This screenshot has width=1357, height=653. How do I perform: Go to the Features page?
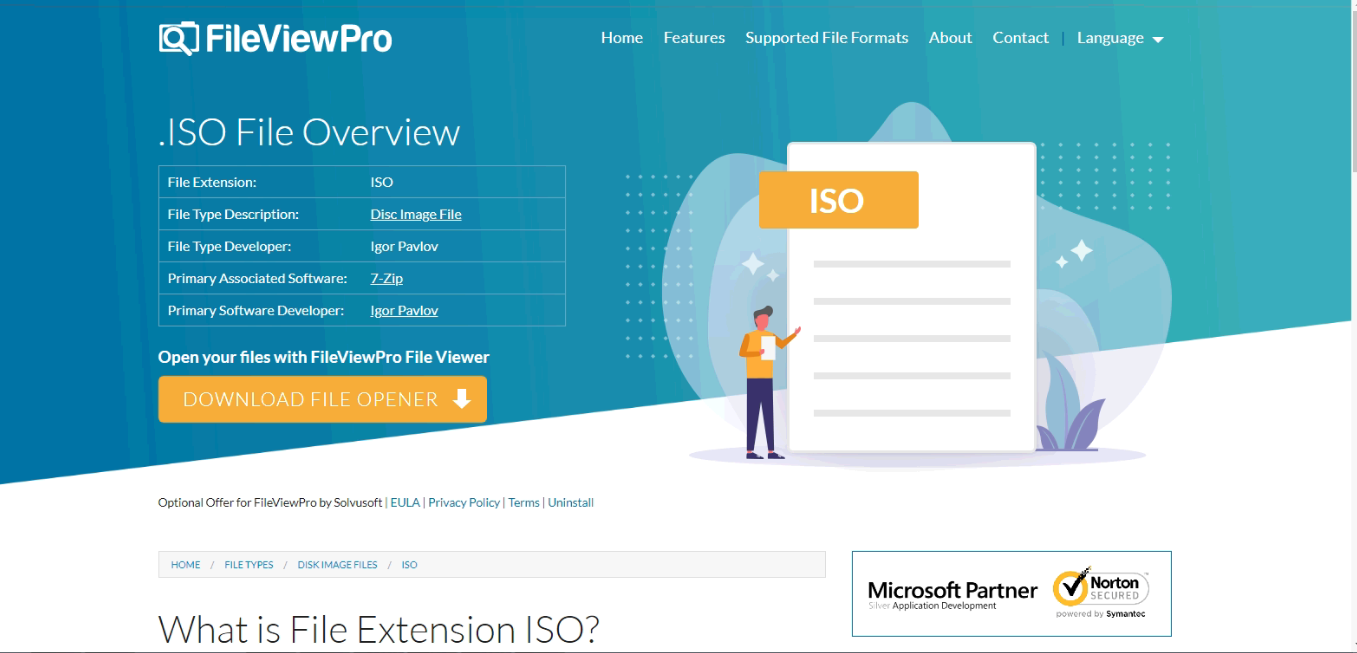[694, 38]
